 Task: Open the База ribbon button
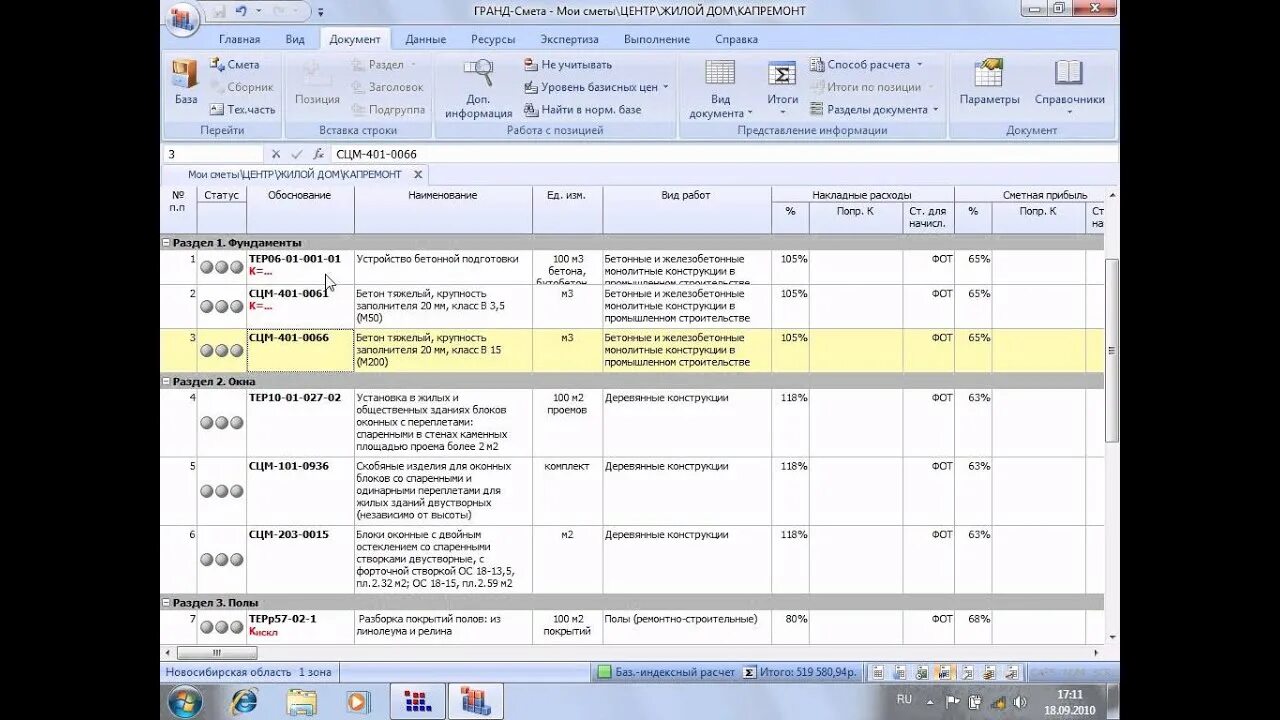(x=186, y=83)
